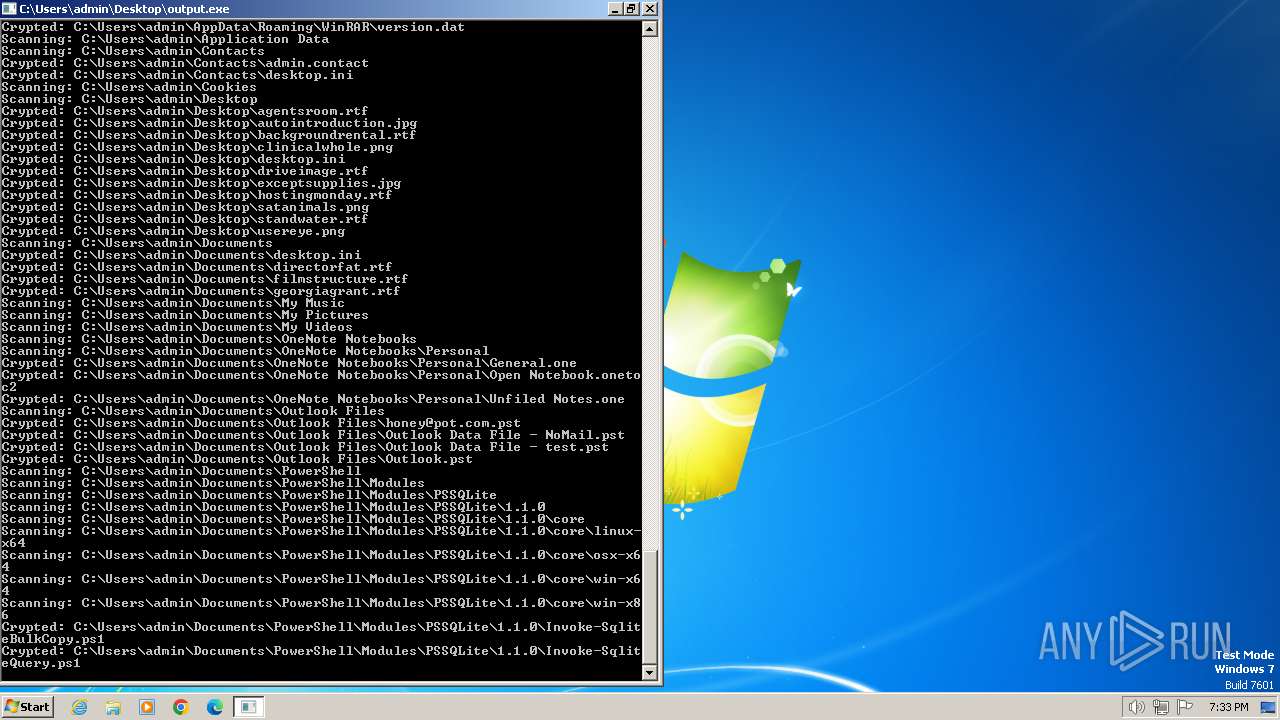The image size is (1280, 720).
Task: Click the 7:33 PM clock
Action: click(x=1228, y=707)
